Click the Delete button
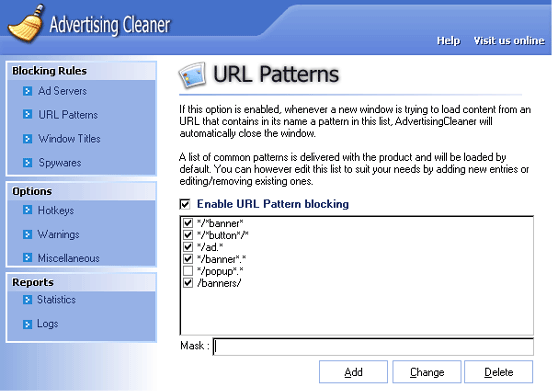552x391 pixels. [498, 372]
